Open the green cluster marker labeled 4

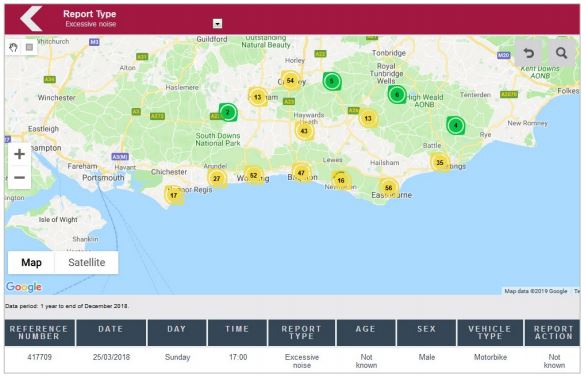click(456, 125)
